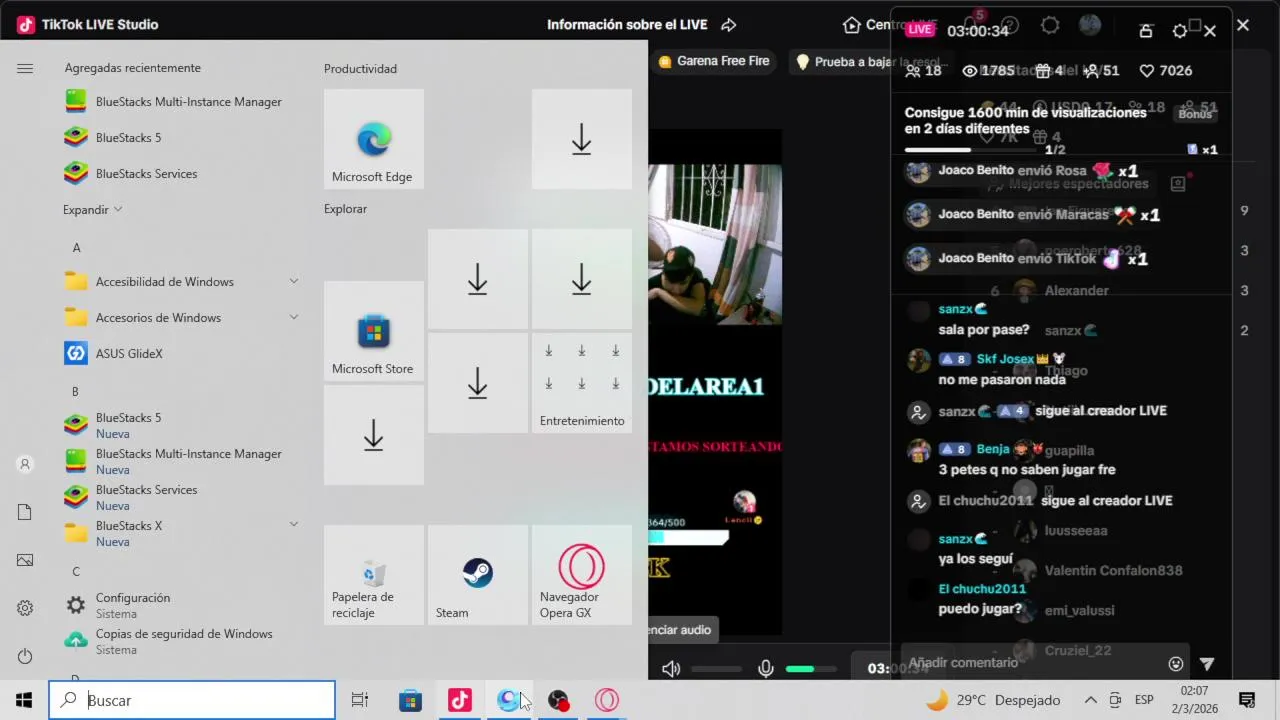Viewport: 1280px width, 720px height.
Task: Jump to letter A header in app list
Action: click(77, 248)
